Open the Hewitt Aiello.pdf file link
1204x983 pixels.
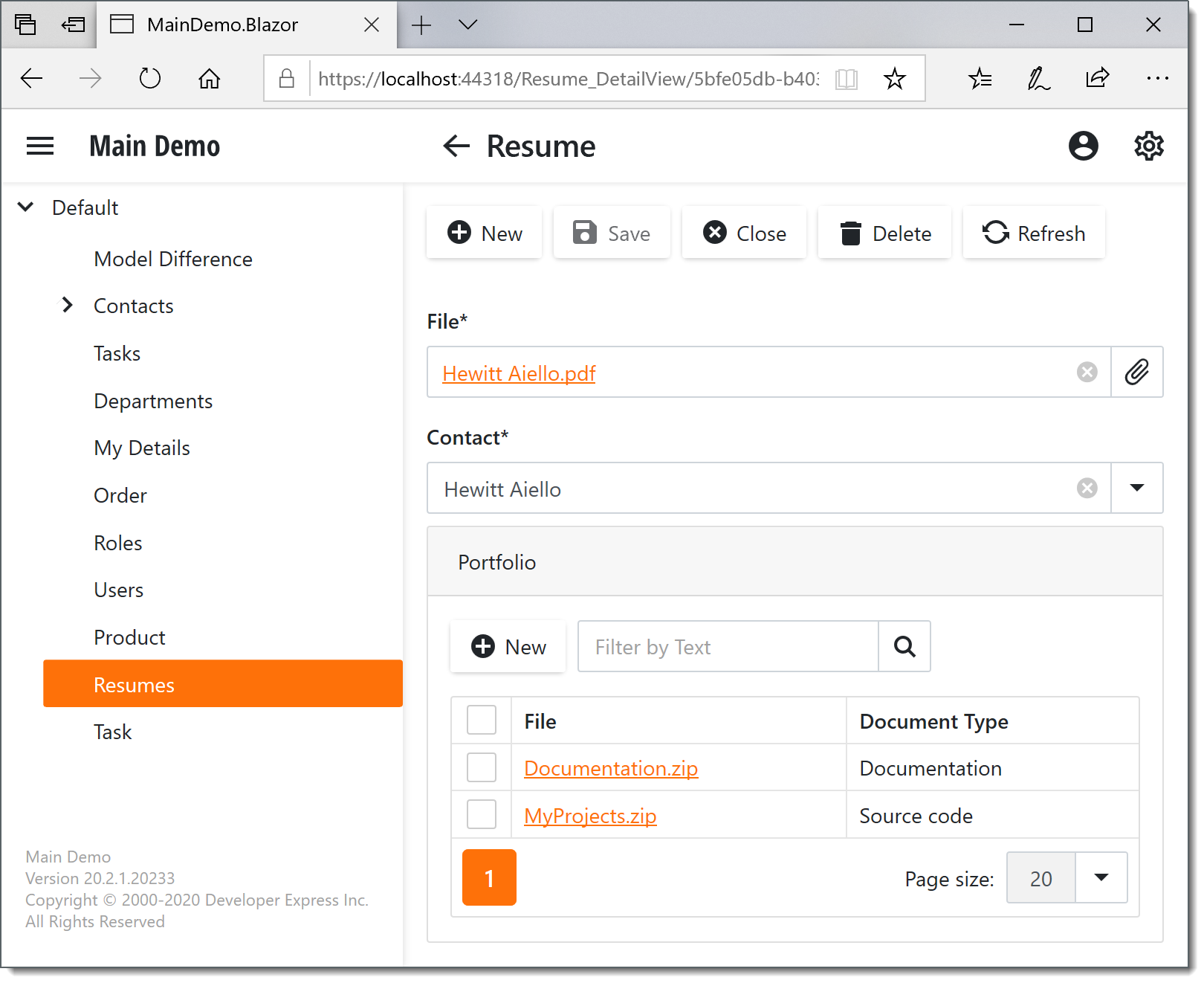(x=519, y=373)
